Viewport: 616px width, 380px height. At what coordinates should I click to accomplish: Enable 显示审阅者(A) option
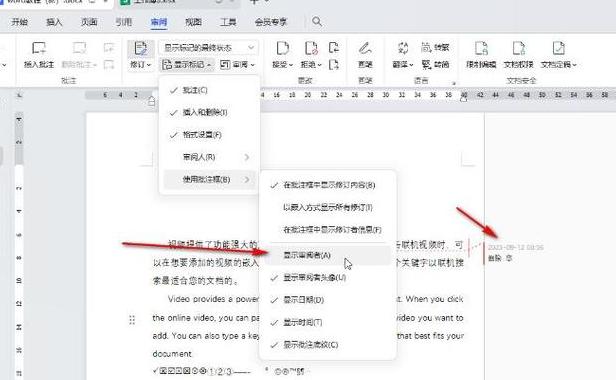[328, 255]
